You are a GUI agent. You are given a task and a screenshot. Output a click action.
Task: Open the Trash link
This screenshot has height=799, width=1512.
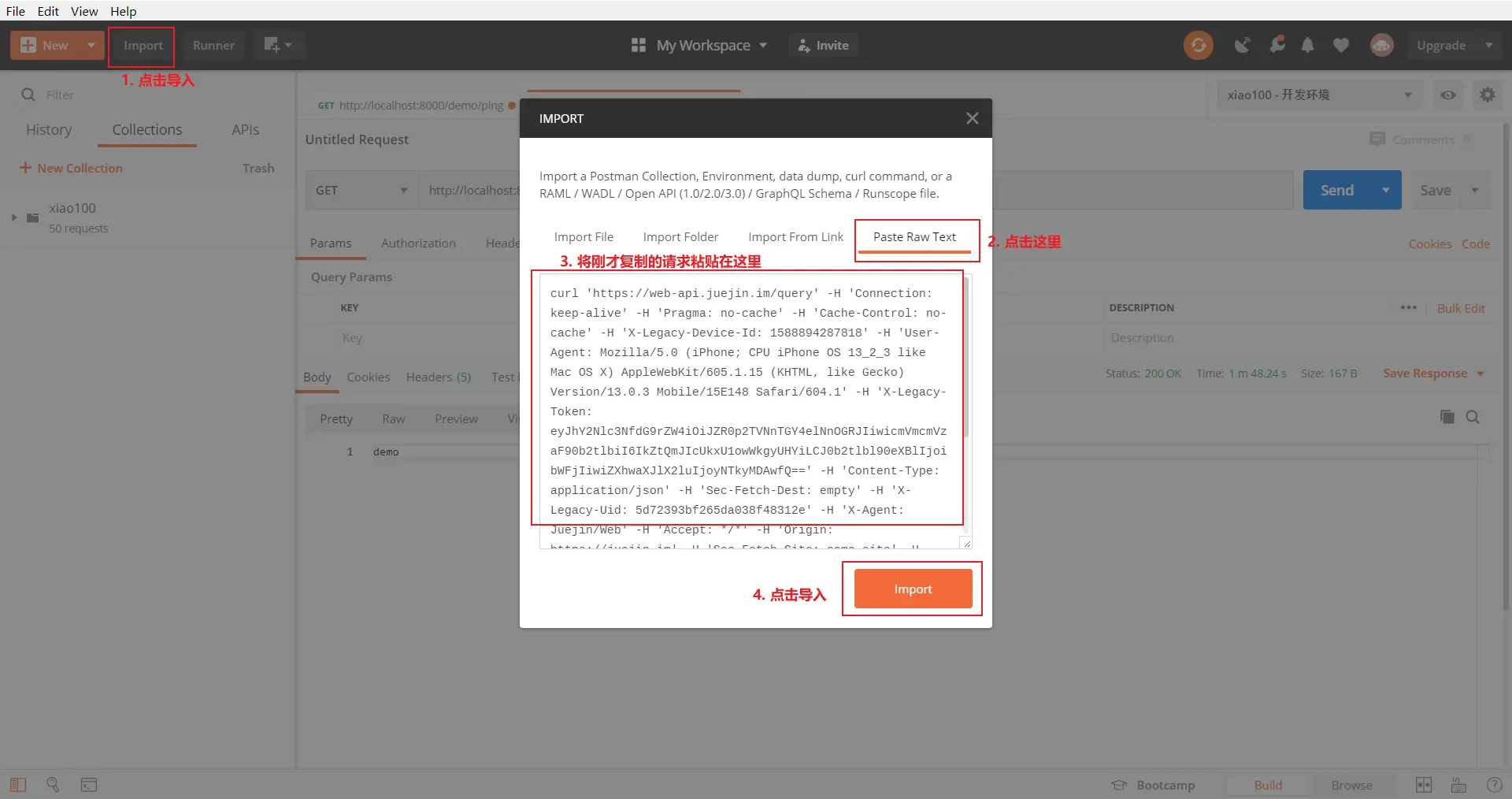click(x=258, y=168)
